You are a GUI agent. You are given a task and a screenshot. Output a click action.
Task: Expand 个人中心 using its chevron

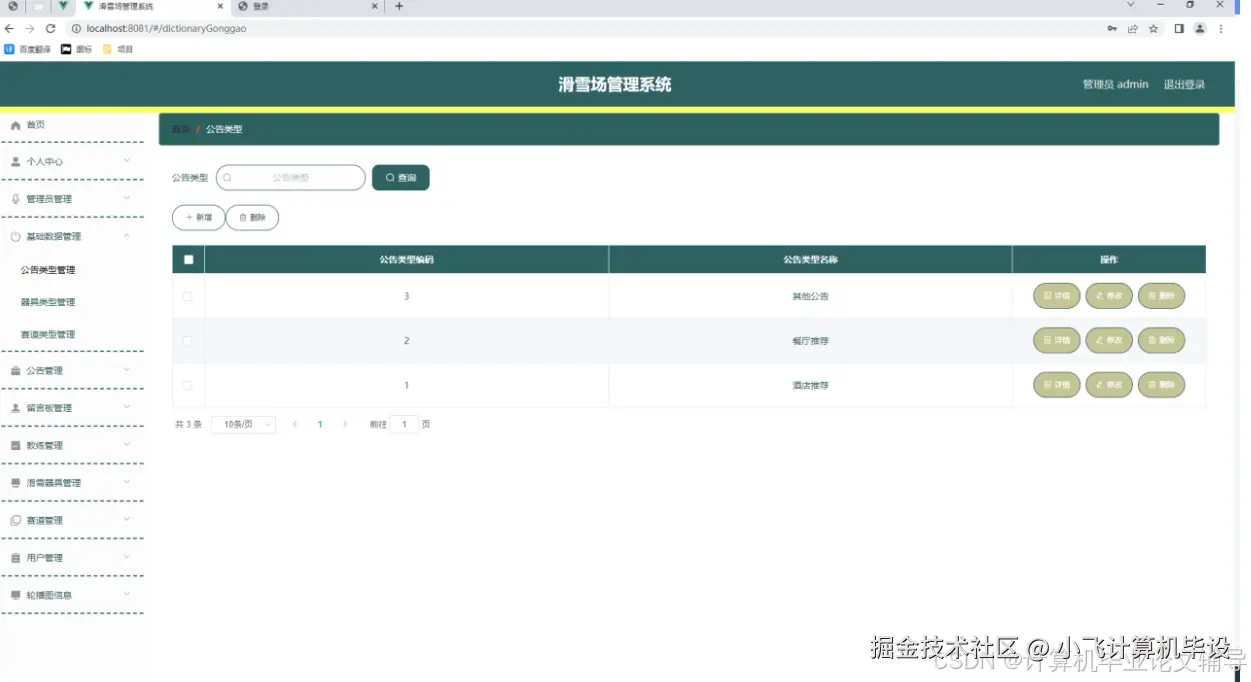click(x=127, y=160)
